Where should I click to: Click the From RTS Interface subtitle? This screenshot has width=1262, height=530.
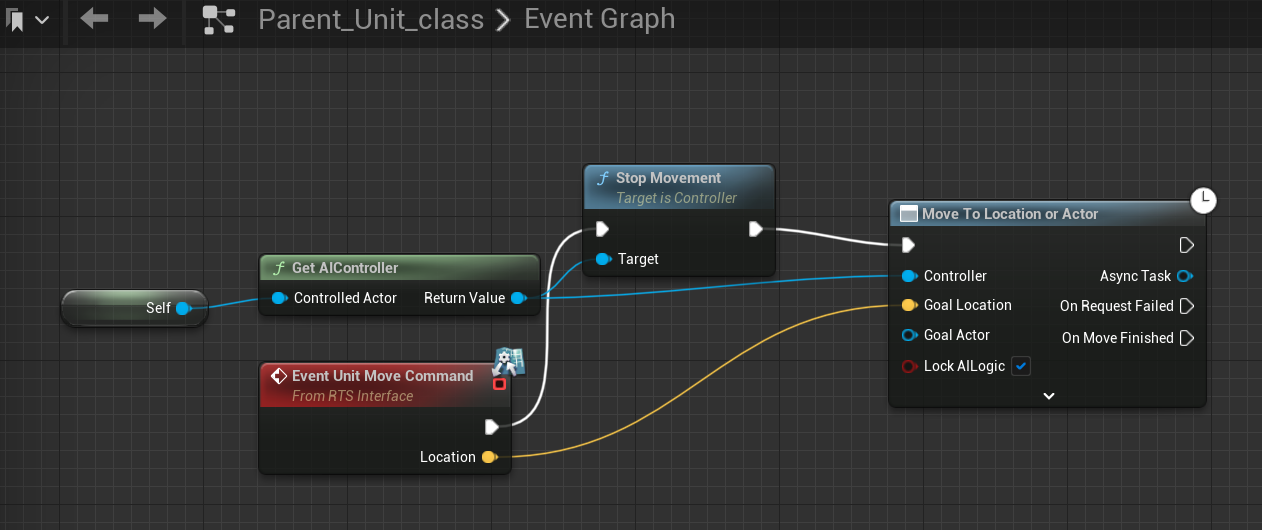point(352,396)
